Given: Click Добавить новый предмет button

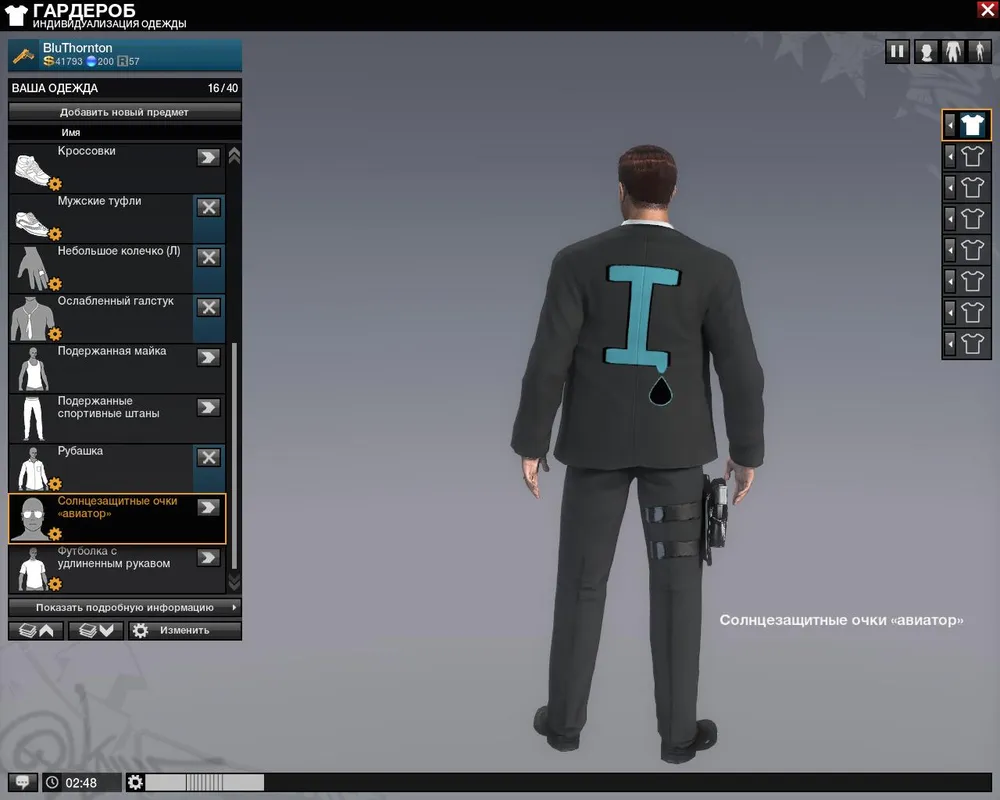Looking at the screenshot, I should 125,112.
